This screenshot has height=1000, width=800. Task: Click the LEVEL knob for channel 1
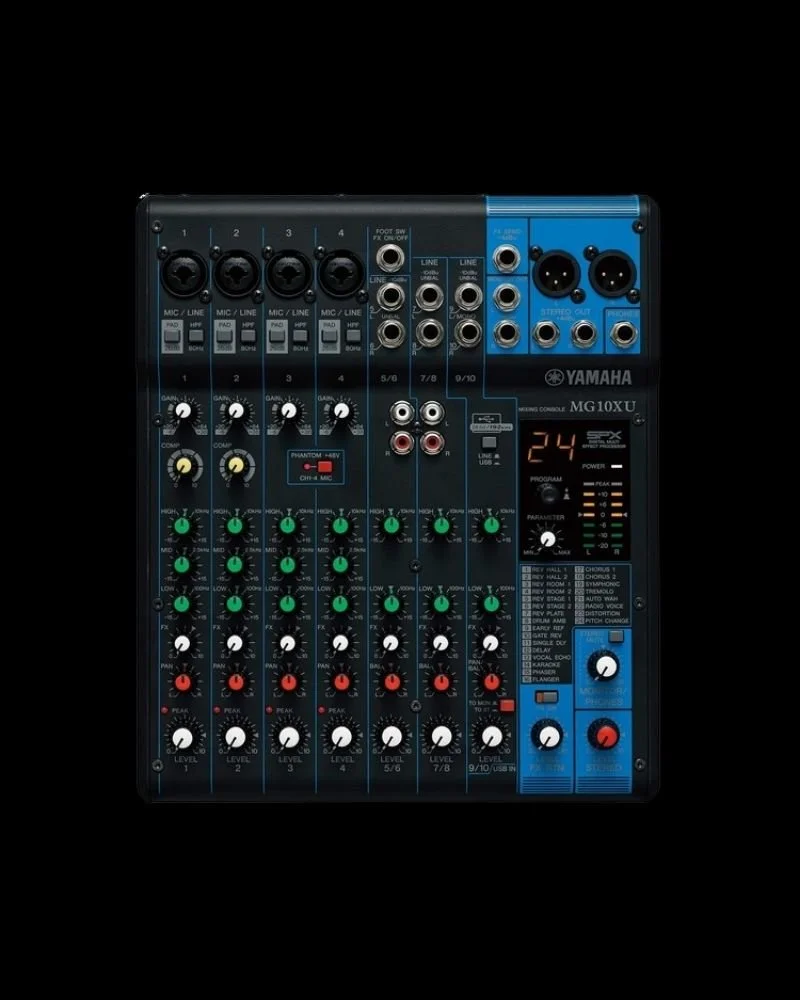(182, 737)
